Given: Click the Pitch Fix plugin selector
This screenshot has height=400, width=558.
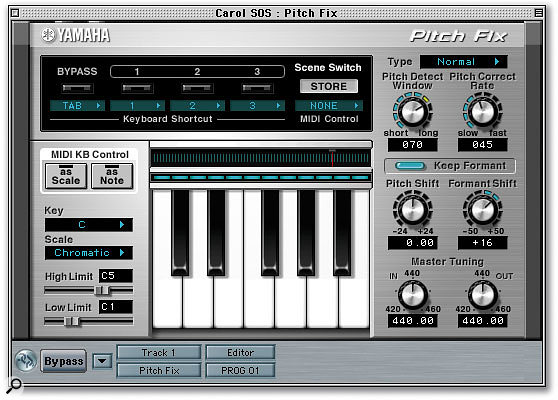Looking at the screenshot, I should click(159, 370).
